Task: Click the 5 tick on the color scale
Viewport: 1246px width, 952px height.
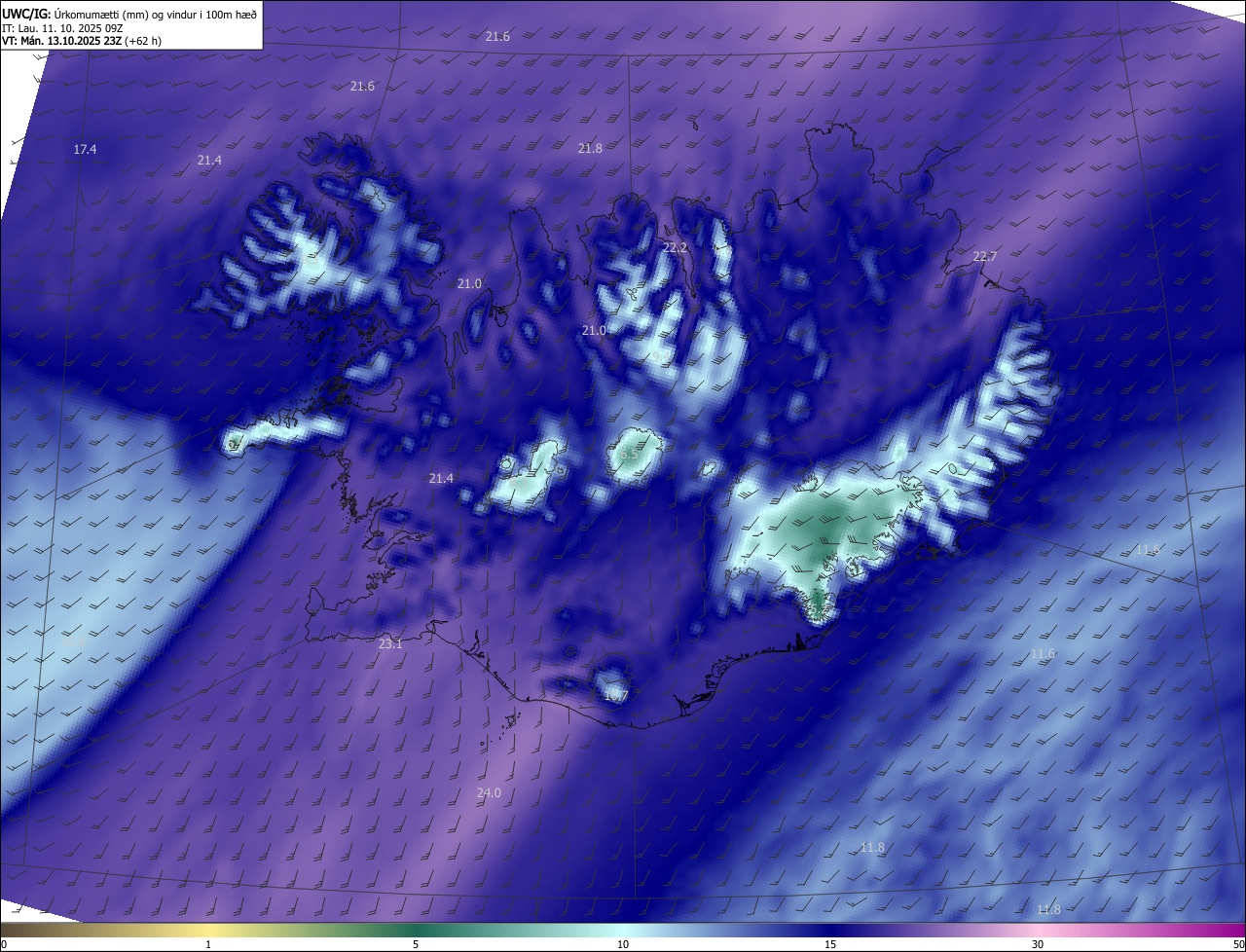Action: pyautogui.click(x=416, y=944)
